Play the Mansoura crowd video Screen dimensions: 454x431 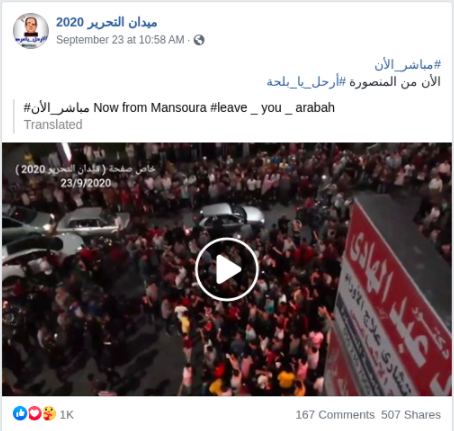227,269
